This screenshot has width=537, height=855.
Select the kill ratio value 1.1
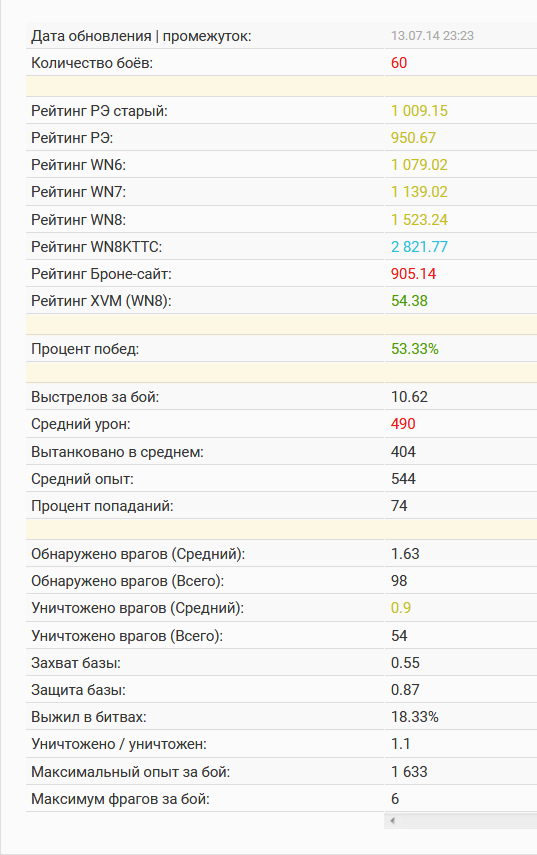click(401, 744)
